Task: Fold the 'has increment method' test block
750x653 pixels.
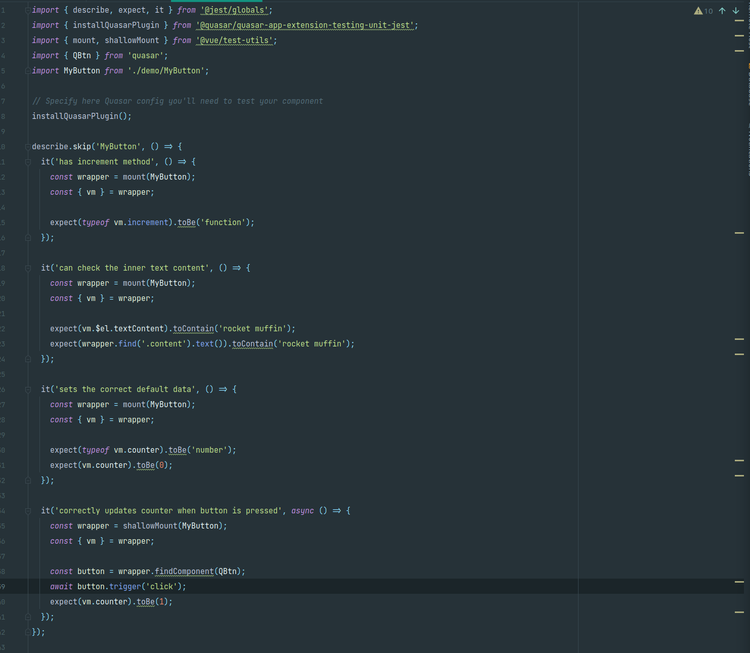Action: coord(27,161)
